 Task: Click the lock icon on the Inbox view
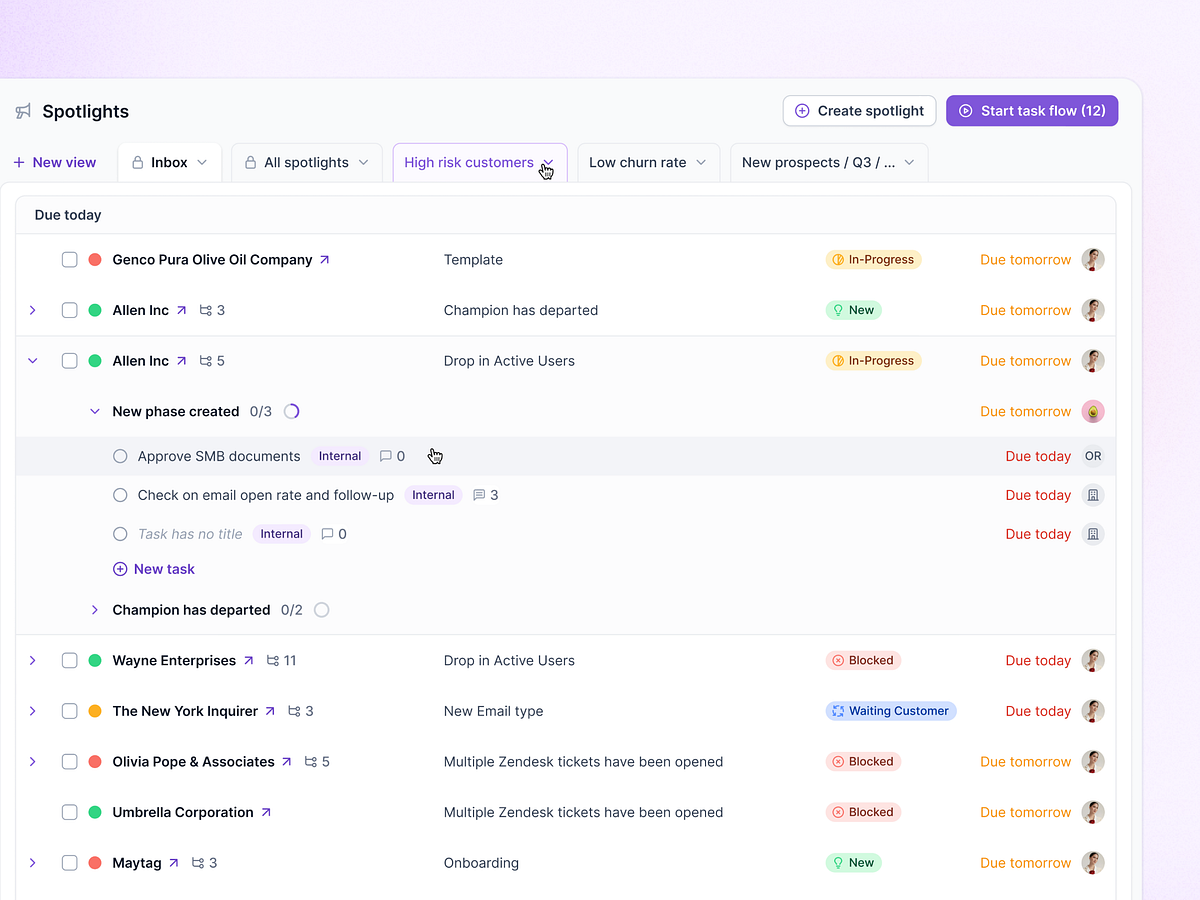coord(140,162)
